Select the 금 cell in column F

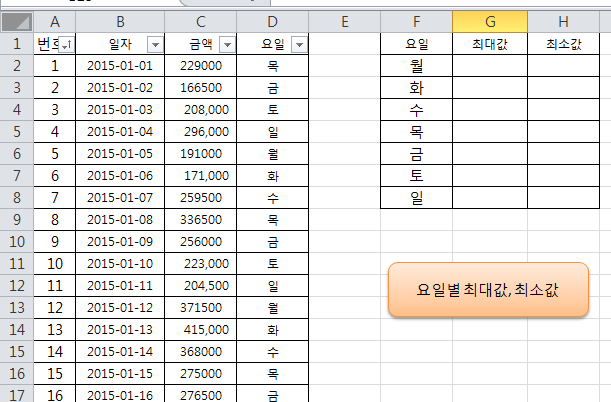[x=417, y=154]
